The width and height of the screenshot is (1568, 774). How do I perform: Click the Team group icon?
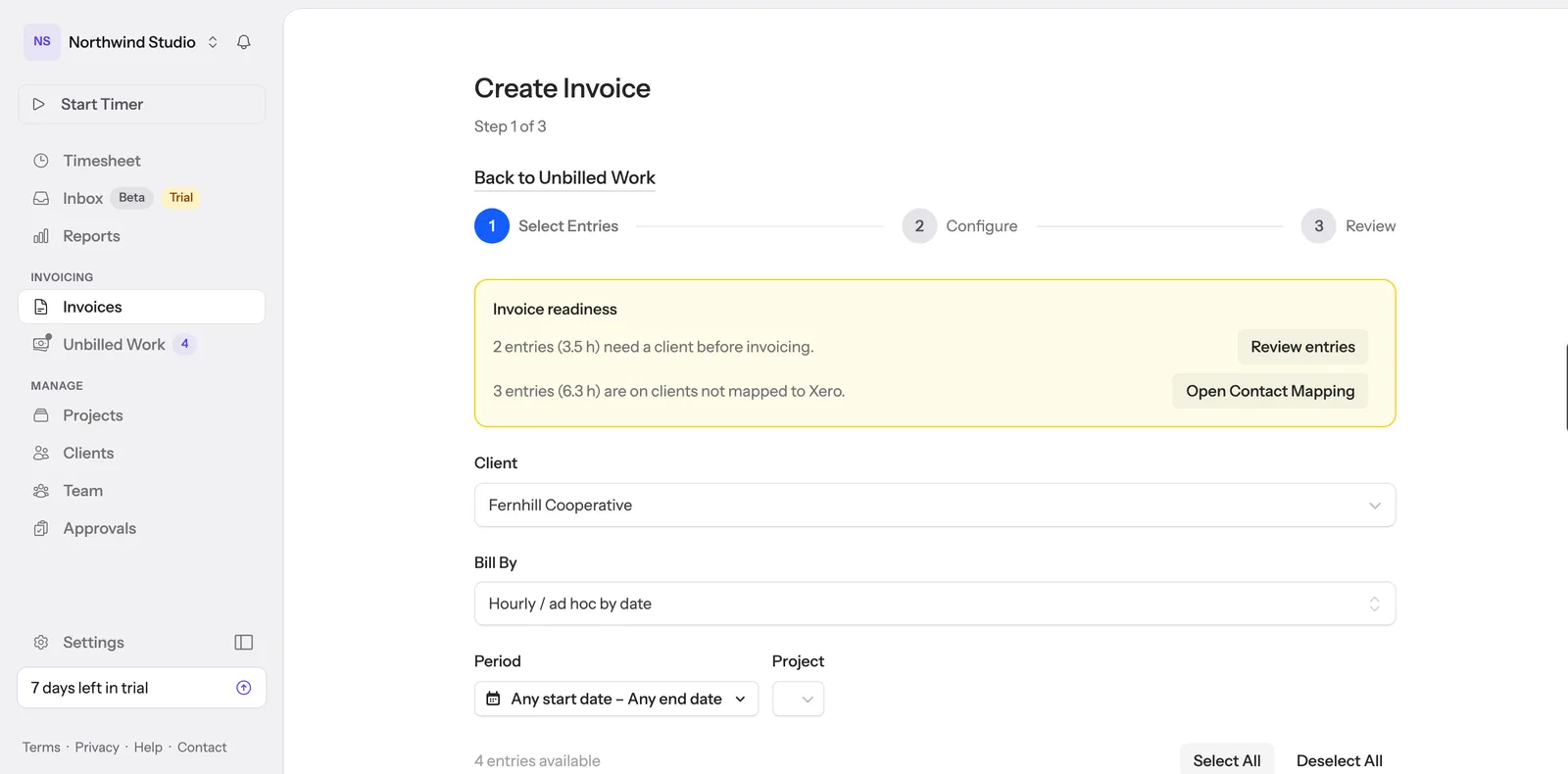41,491
